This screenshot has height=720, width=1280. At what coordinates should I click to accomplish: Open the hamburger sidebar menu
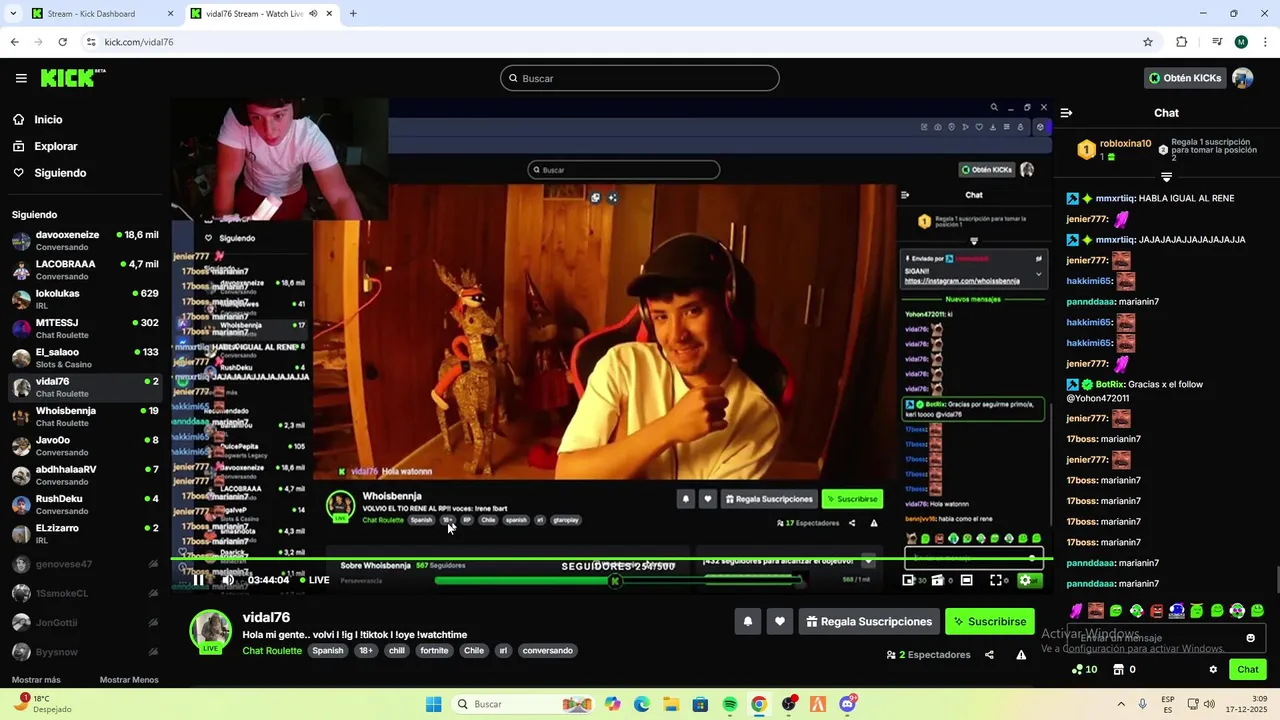pyautogui.click(x=21, y=78)
